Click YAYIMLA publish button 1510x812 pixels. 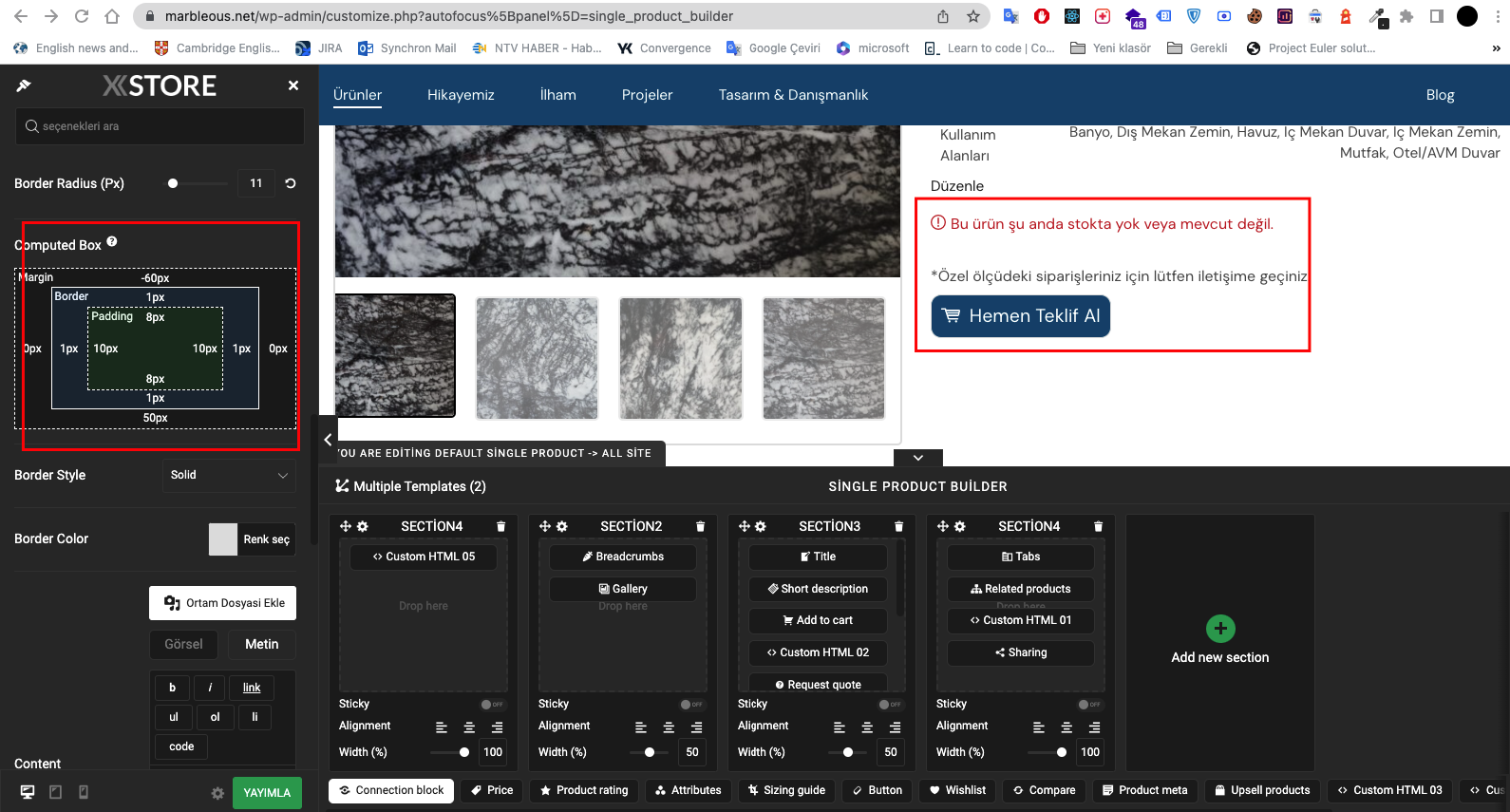tap(267, 793)
